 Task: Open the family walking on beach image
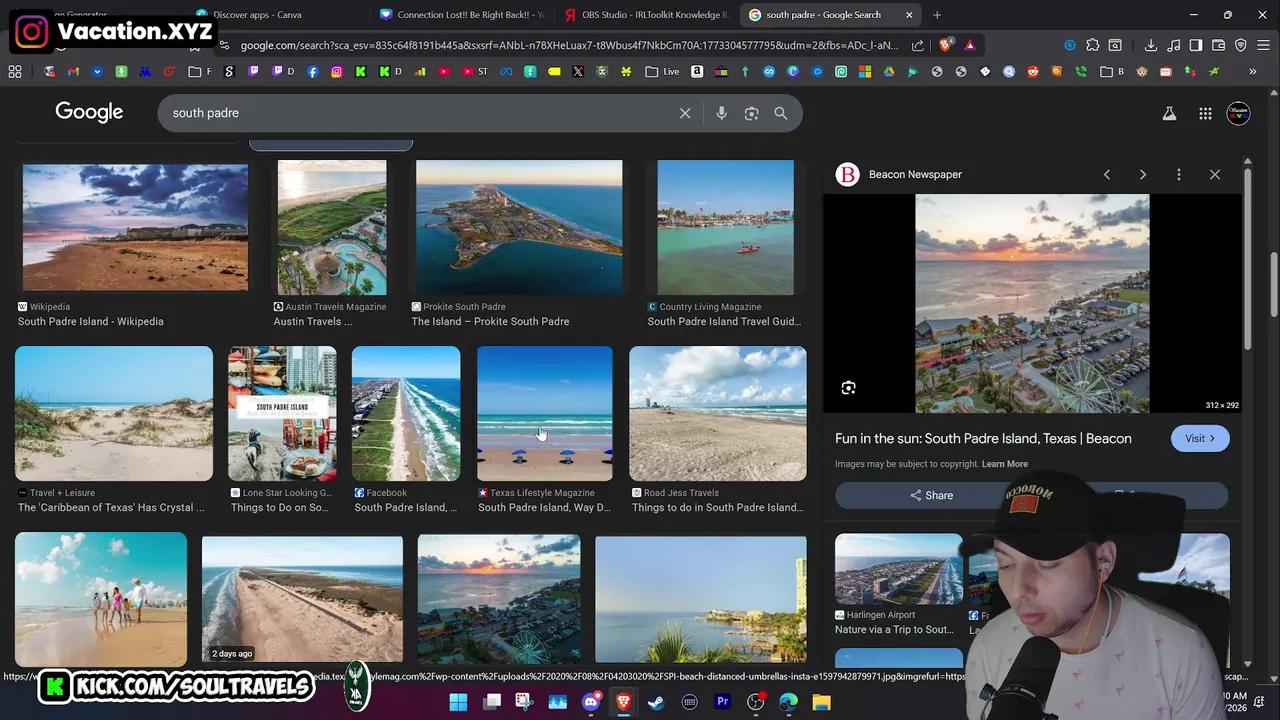coord(101,599)
